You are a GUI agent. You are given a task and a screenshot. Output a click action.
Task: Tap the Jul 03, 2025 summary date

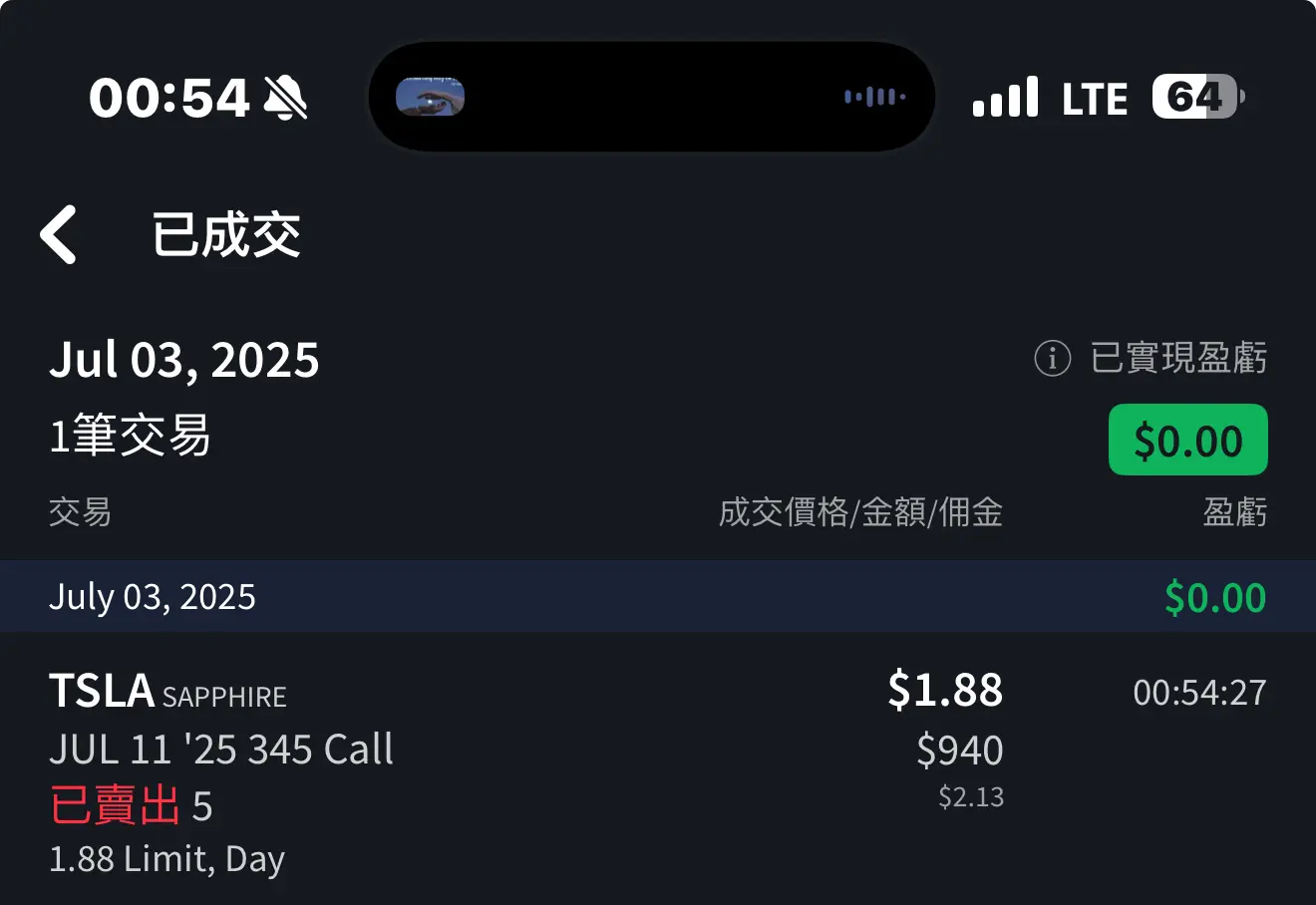[184, 360]
